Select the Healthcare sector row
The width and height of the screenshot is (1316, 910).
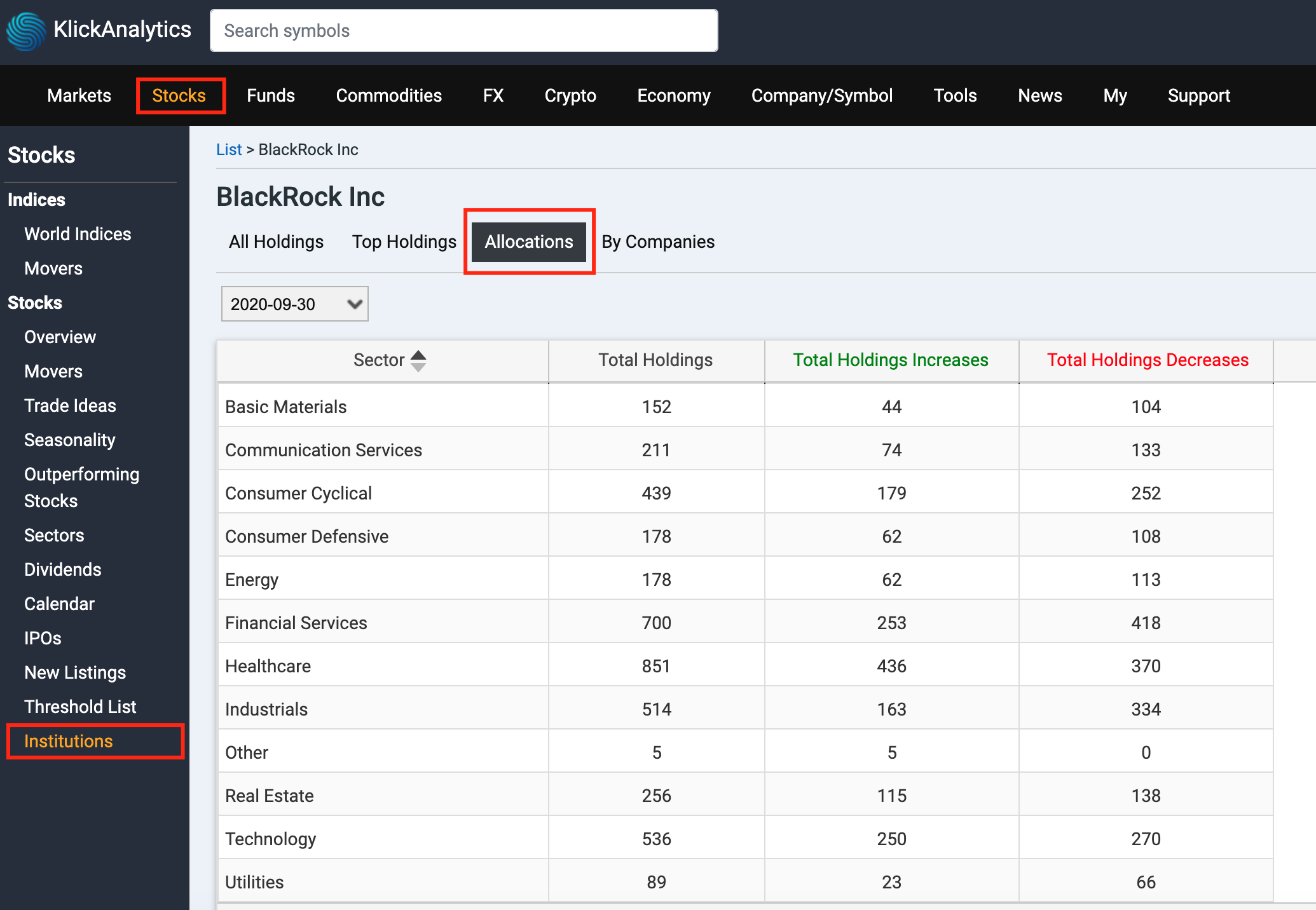[745, 665]
